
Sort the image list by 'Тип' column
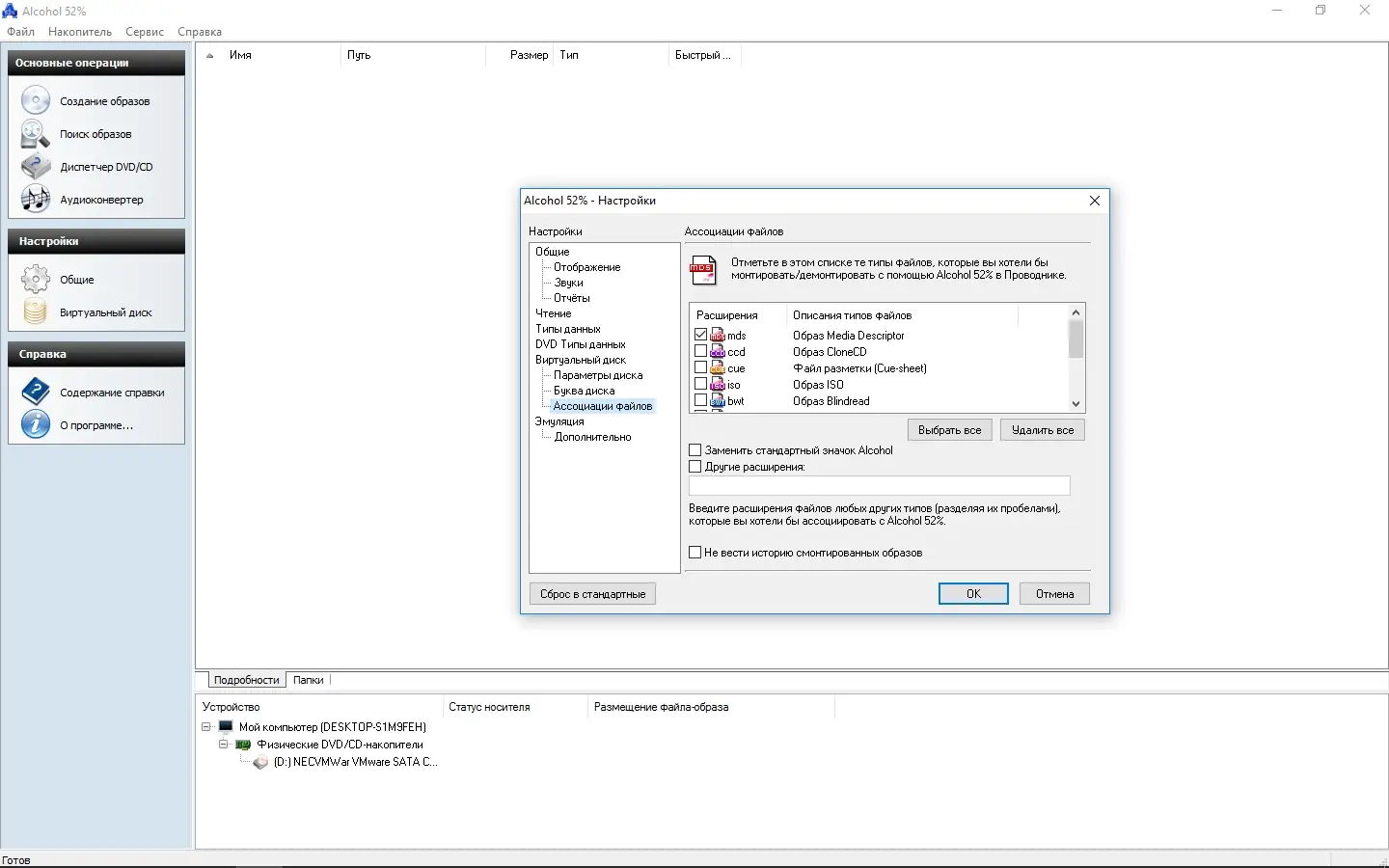[x=612, y=55]
